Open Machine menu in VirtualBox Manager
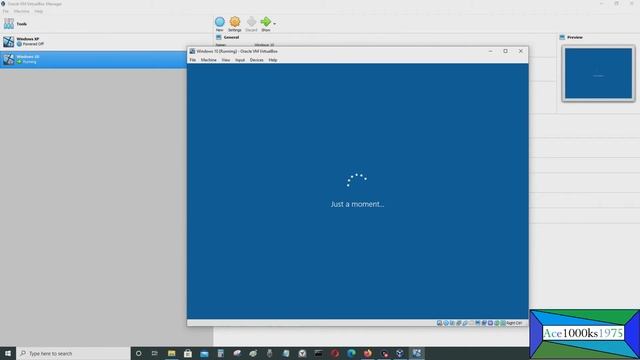This screenshot has height=360, width=640. coord(22,11)
